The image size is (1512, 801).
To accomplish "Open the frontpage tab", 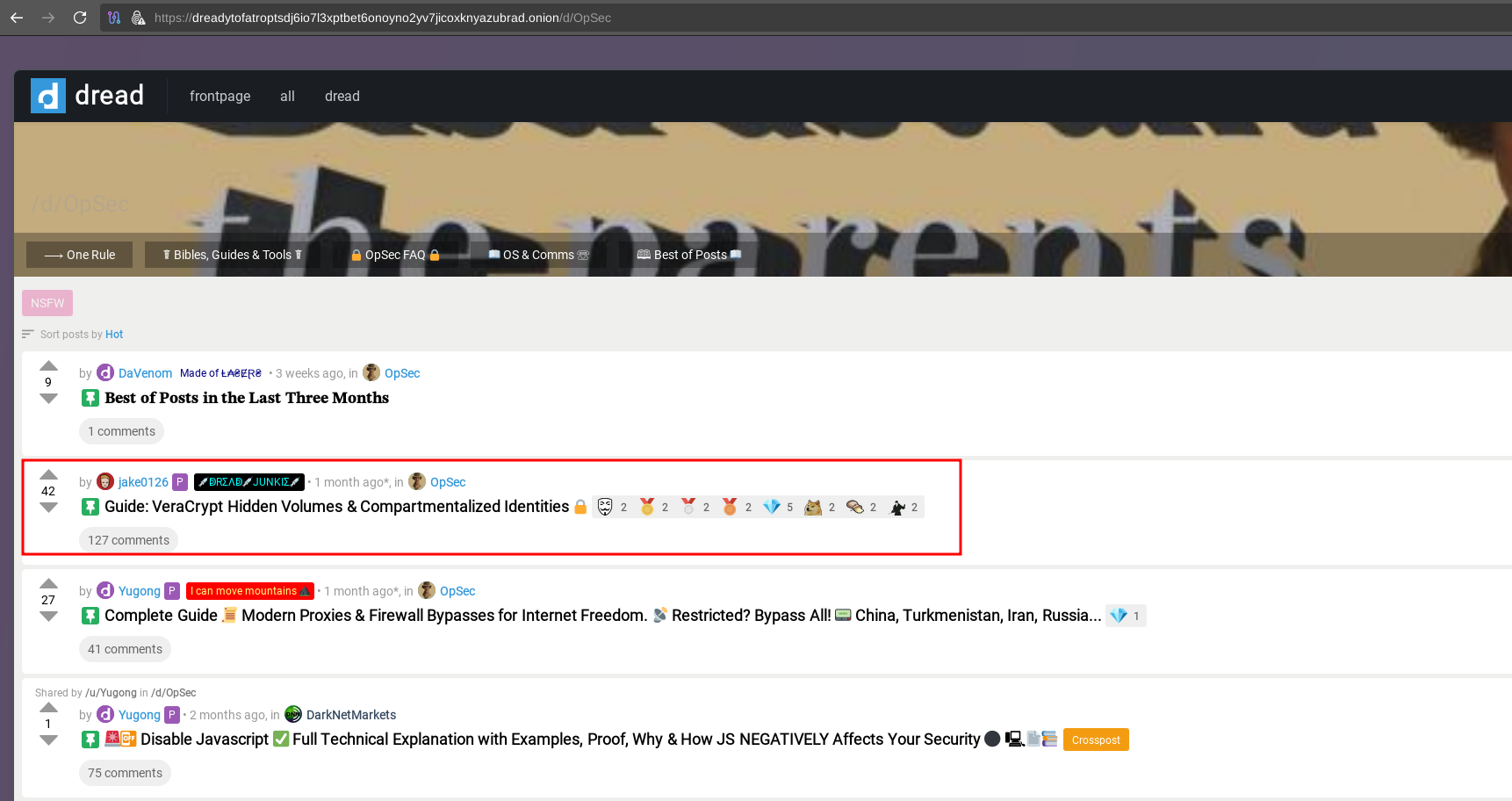I will click(x=220, y=97).
